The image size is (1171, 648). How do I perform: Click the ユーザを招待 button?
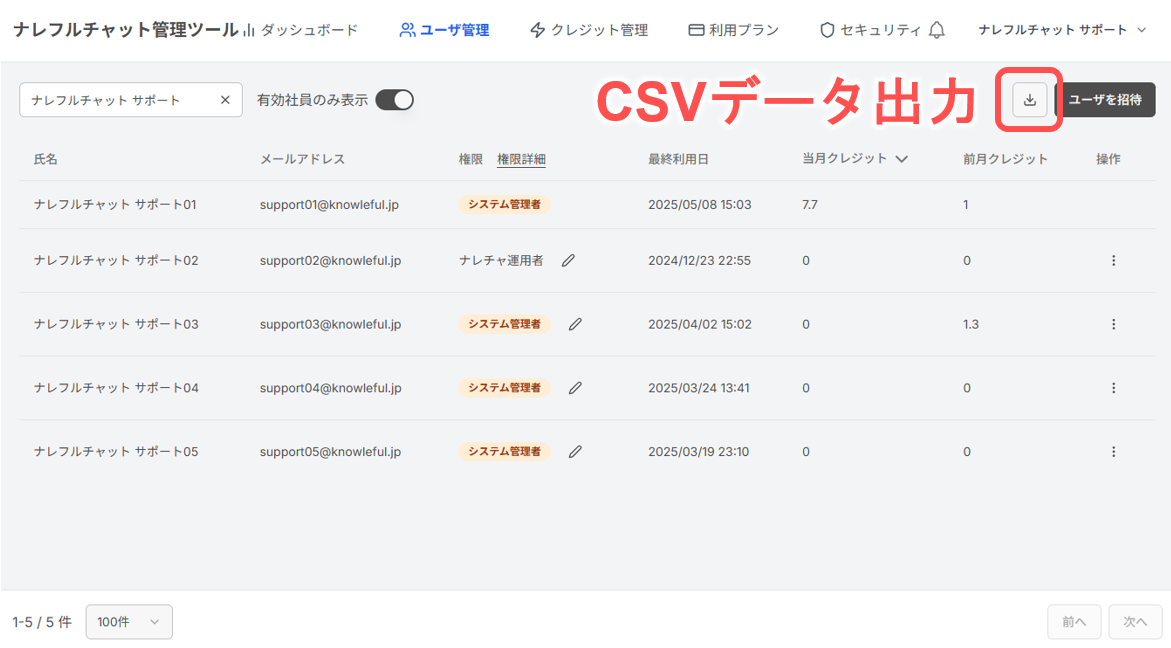1110,99
